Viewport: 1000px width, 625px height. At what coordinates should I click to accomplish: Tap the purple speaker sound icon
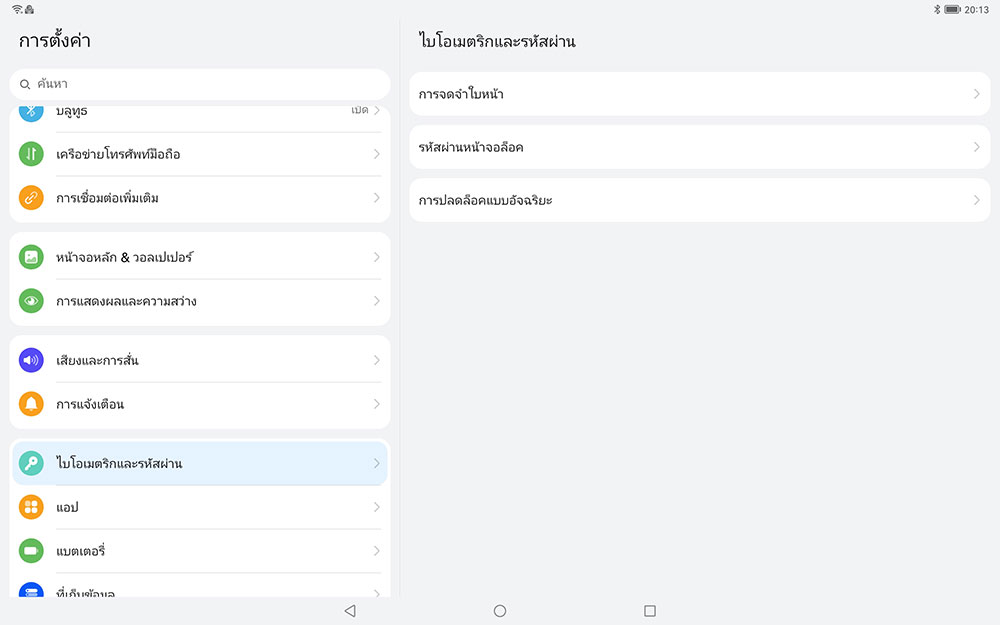coord(31,360)
